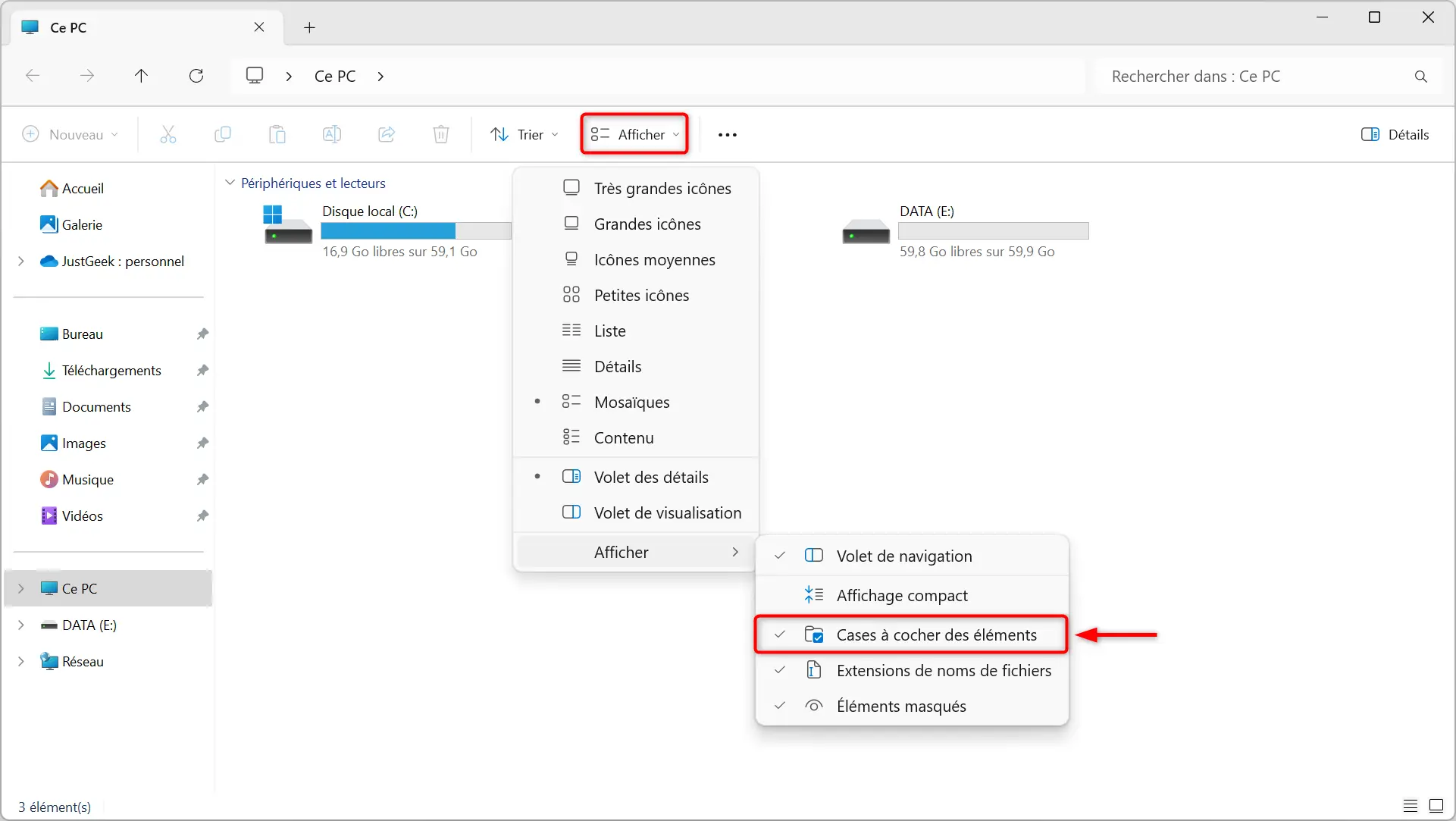Toggle Extensions de noms de fichiers
The width and height of the screenshot is (1456, 821).
click(x=912, y=670)
